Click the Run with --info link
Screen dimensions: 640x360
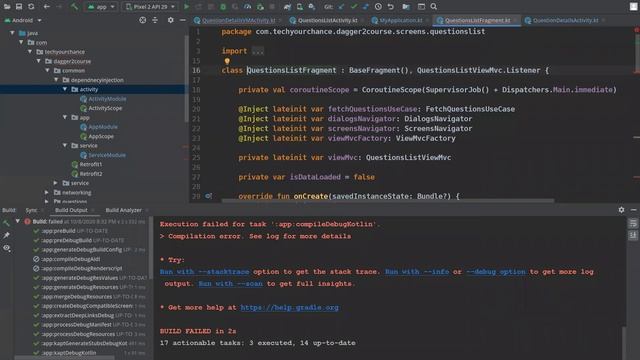tap(417, 271)
